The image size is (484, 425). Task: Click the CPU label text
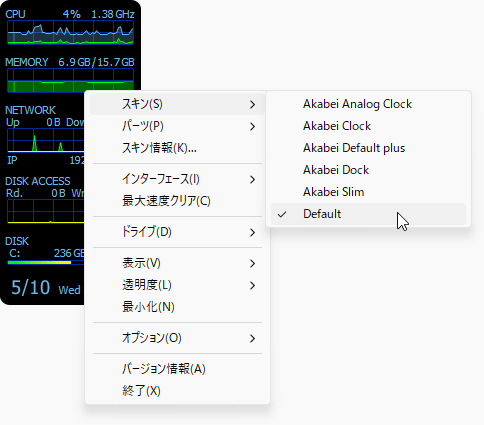pyautogui.click(x=15, y=14)
